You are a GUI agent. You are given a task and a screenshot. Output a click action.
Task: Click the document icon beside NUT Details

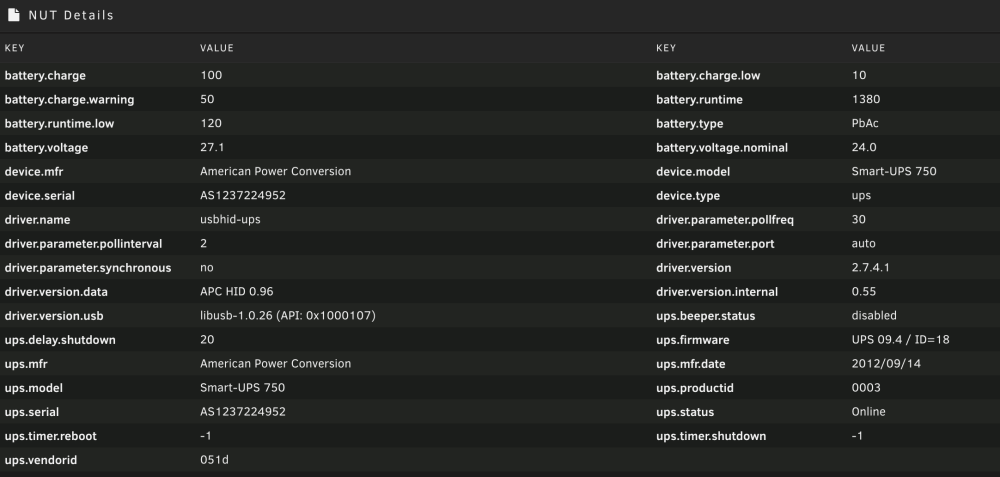coord(13,15)
